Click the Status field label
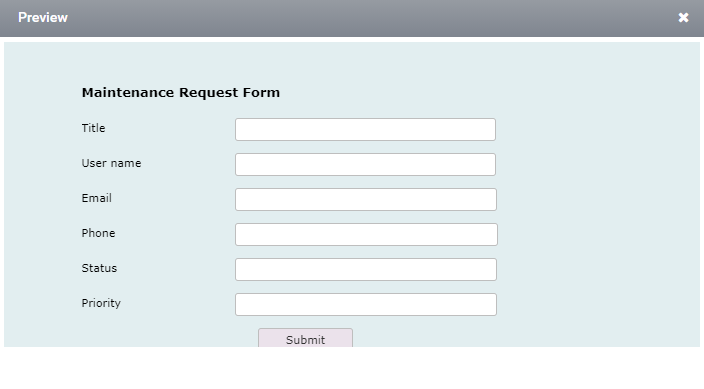Image resolution: width=704 pixels, height=389 pixels. tap(99, 268)
